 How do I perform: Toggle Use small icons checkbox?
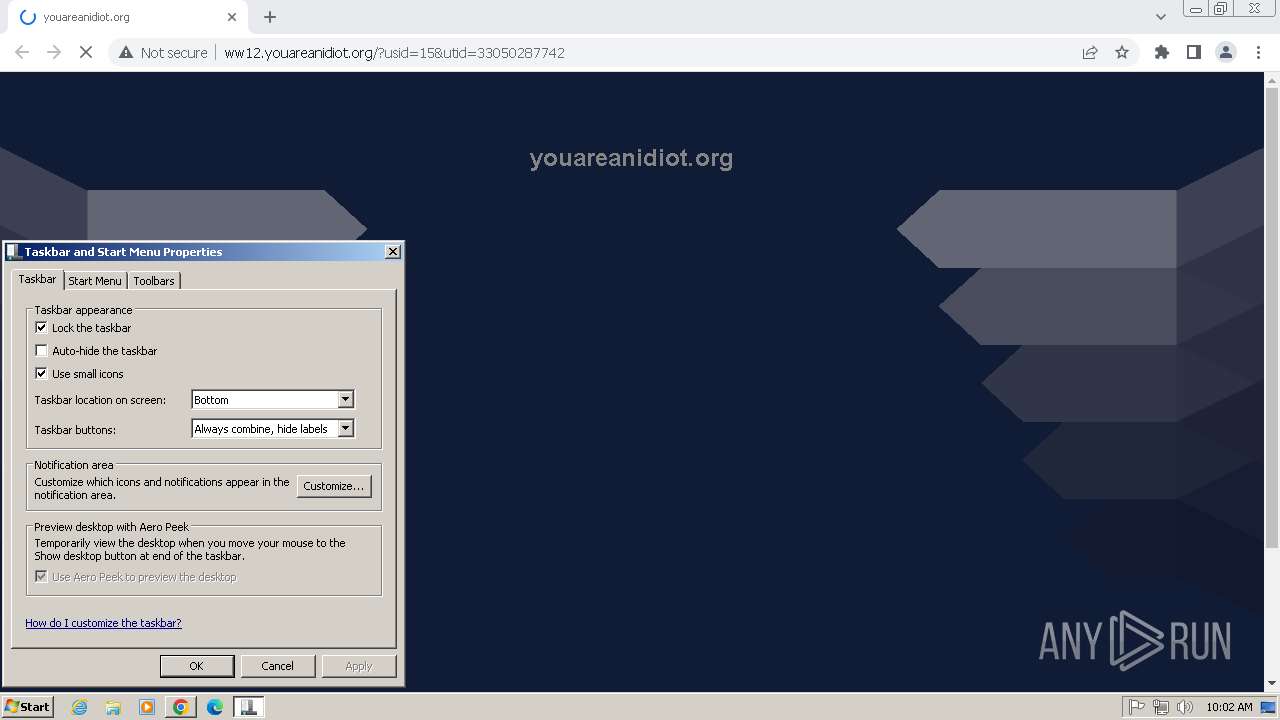[x=41, y=373]
